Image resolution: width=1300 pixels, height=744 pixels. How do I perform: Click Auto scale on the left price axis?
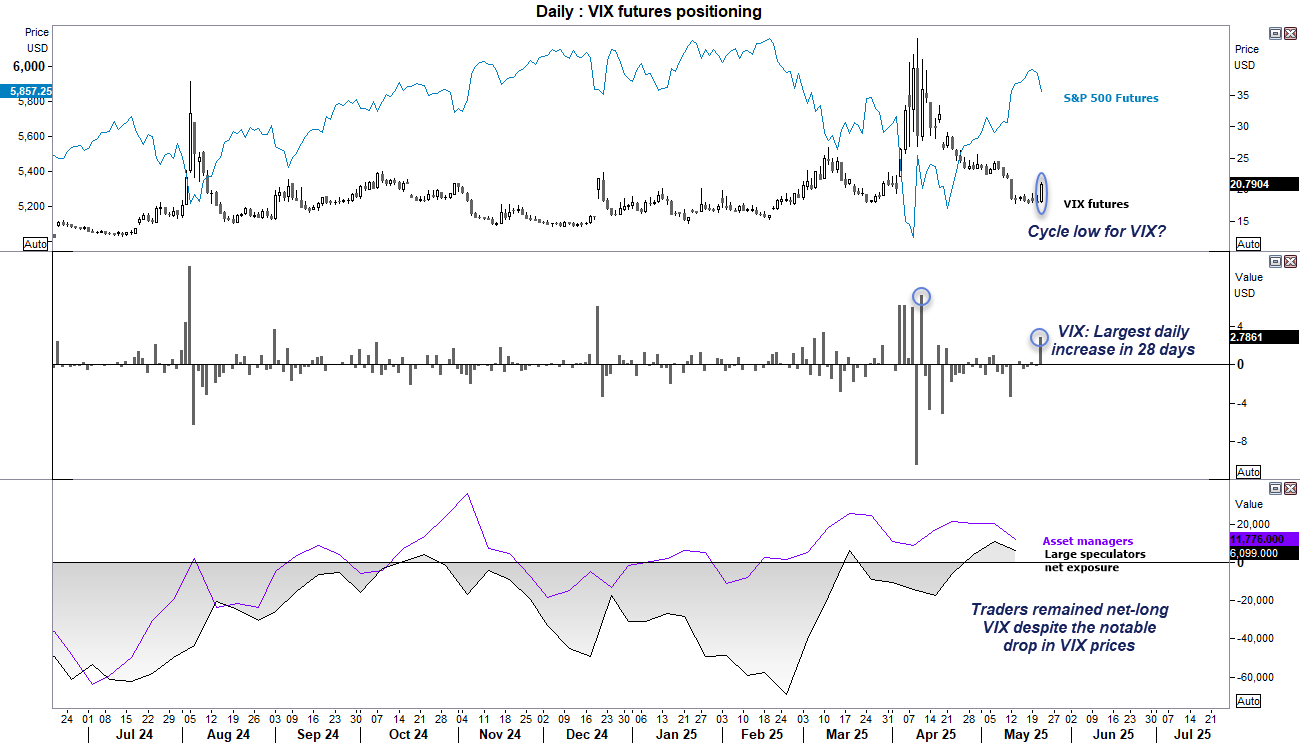35,243
